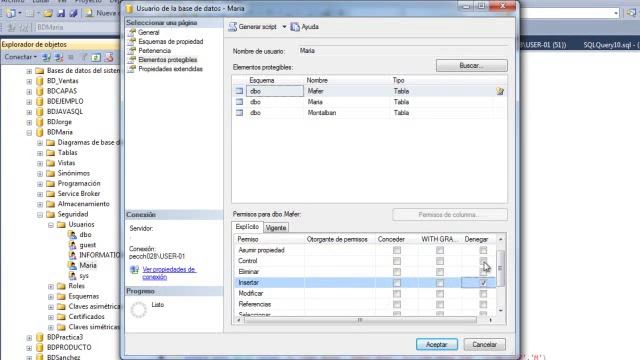
Task: Select the Insertar permission row
Action: [364, 282]
